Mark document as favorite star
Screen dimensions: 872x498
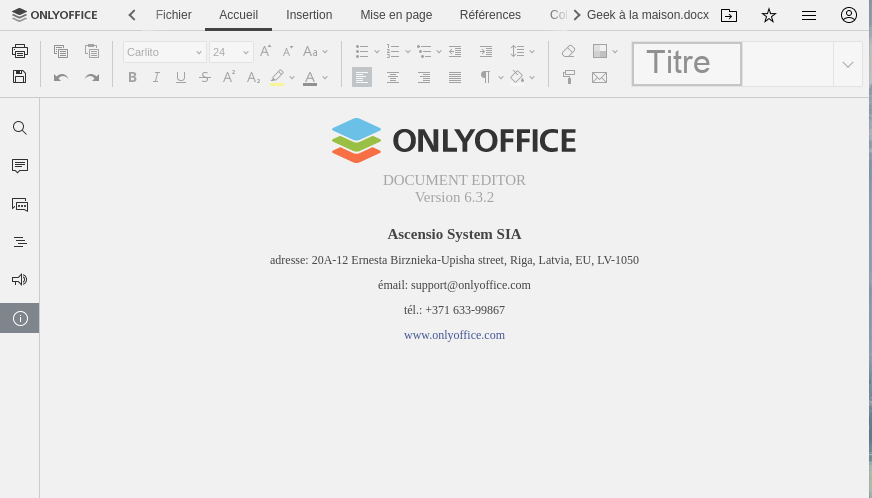769,15
